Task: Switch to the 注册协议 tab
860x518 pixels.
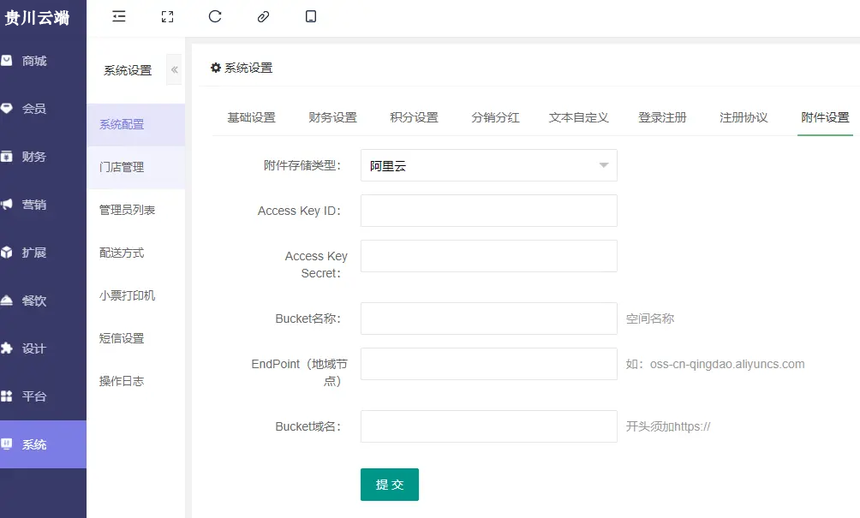Action: [x=744, y=117]
